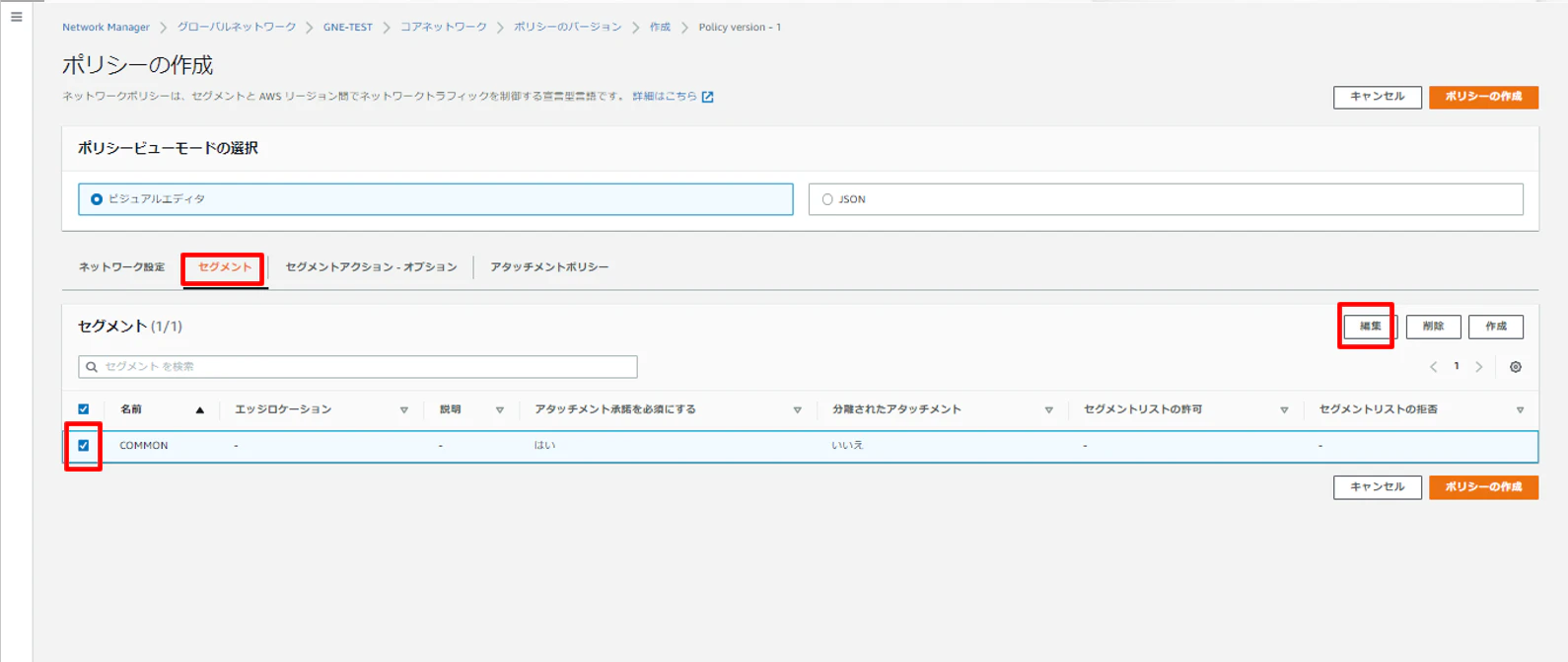Go to next page of segments
The image size is (1568, 662).
pos(1479,367)
